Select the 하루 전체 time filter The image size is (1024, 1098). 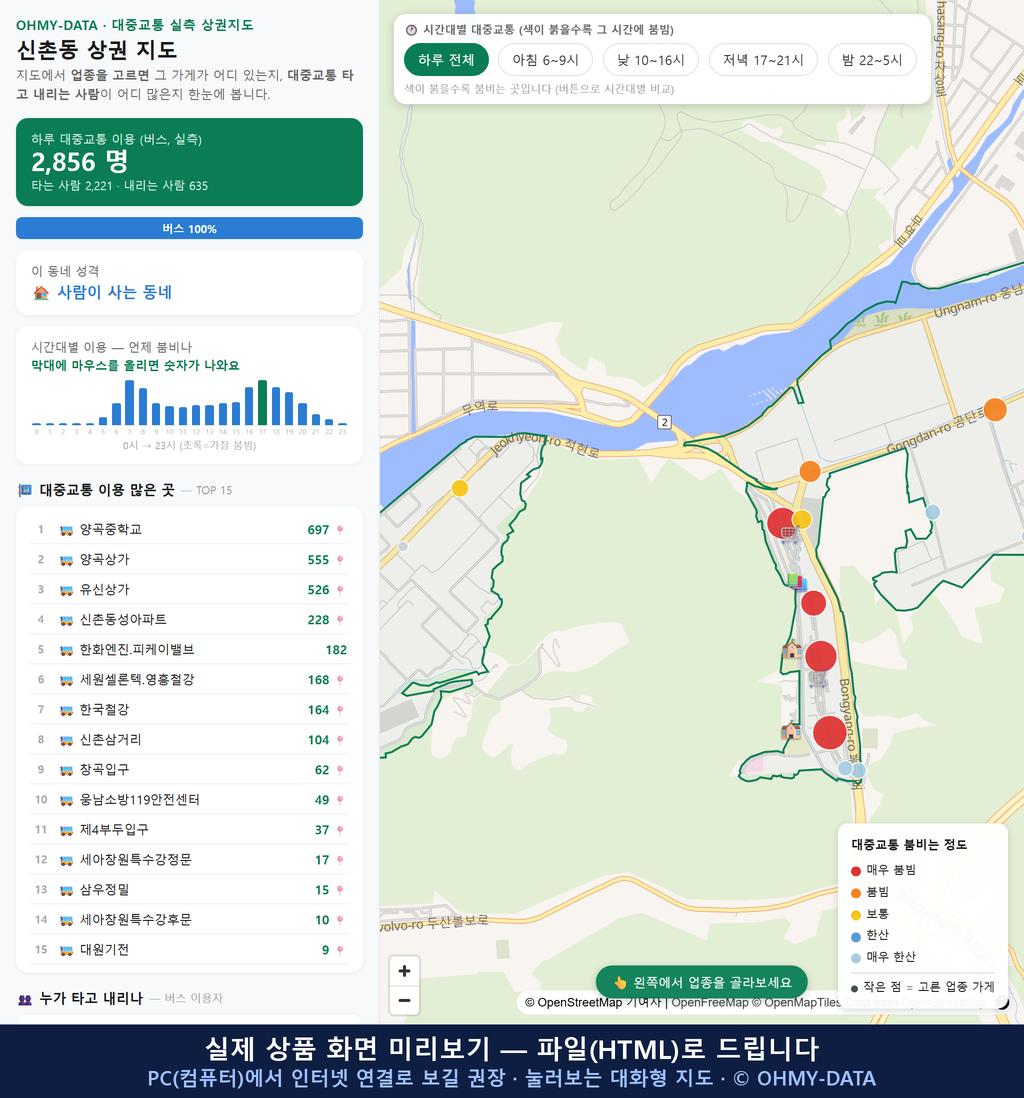tap(446, 60)
